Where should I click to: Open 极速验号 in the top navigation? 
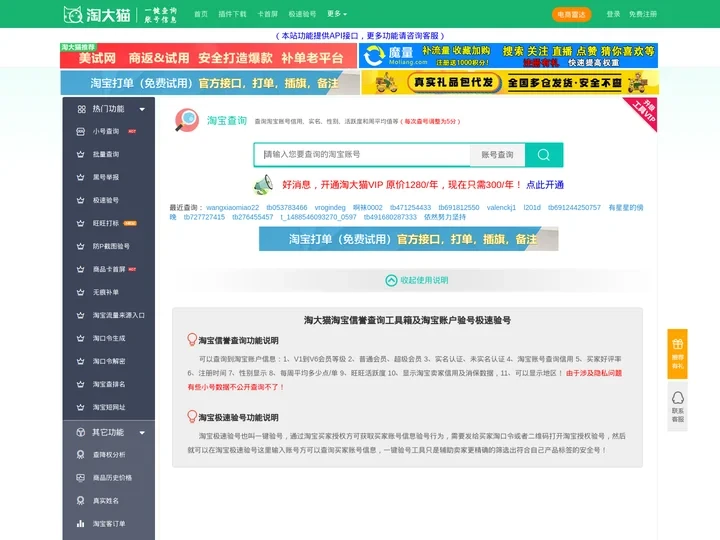click(x=302, y=14)
